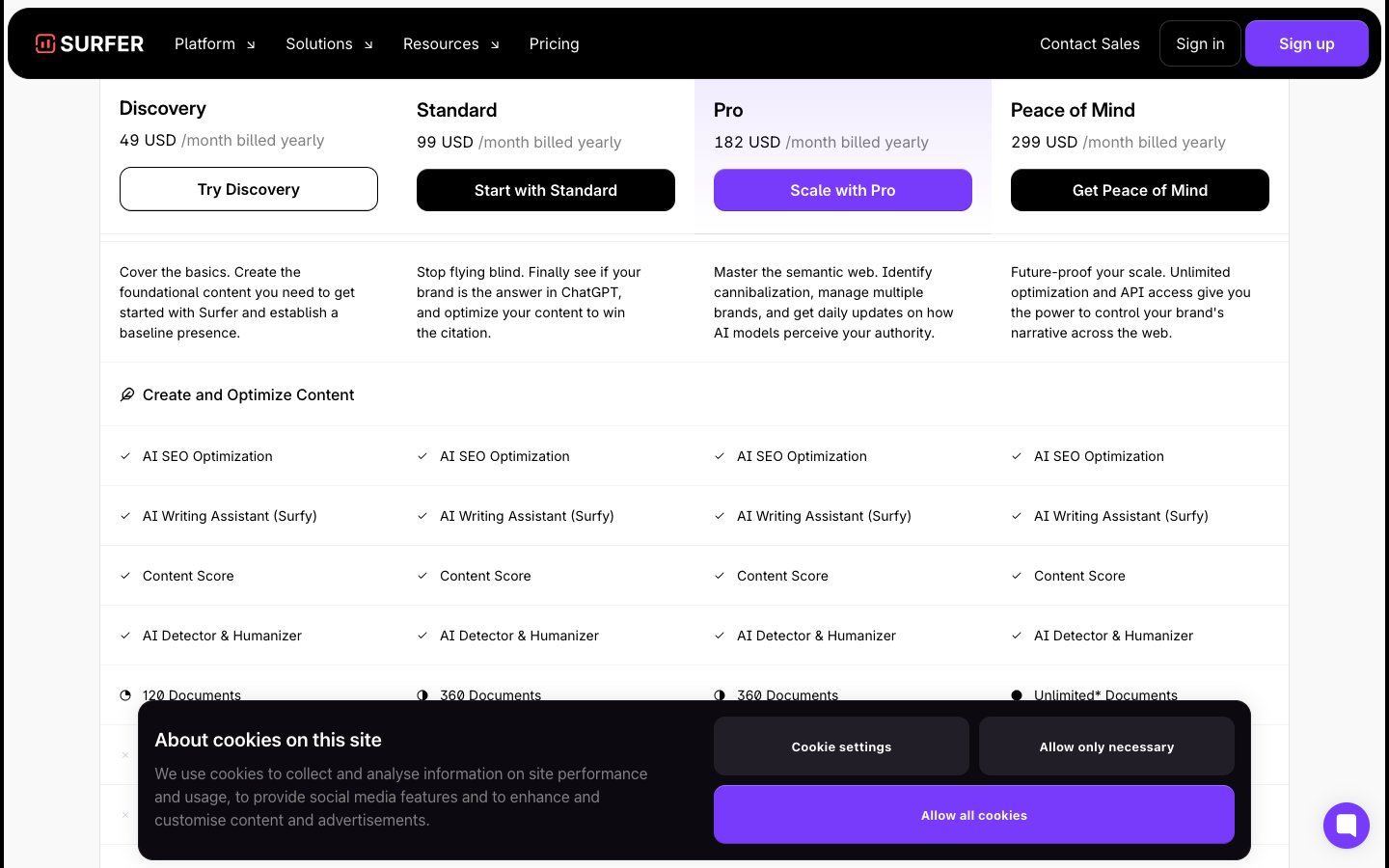
Task: Select Try Discovery plan button
Action: [248, 189]
